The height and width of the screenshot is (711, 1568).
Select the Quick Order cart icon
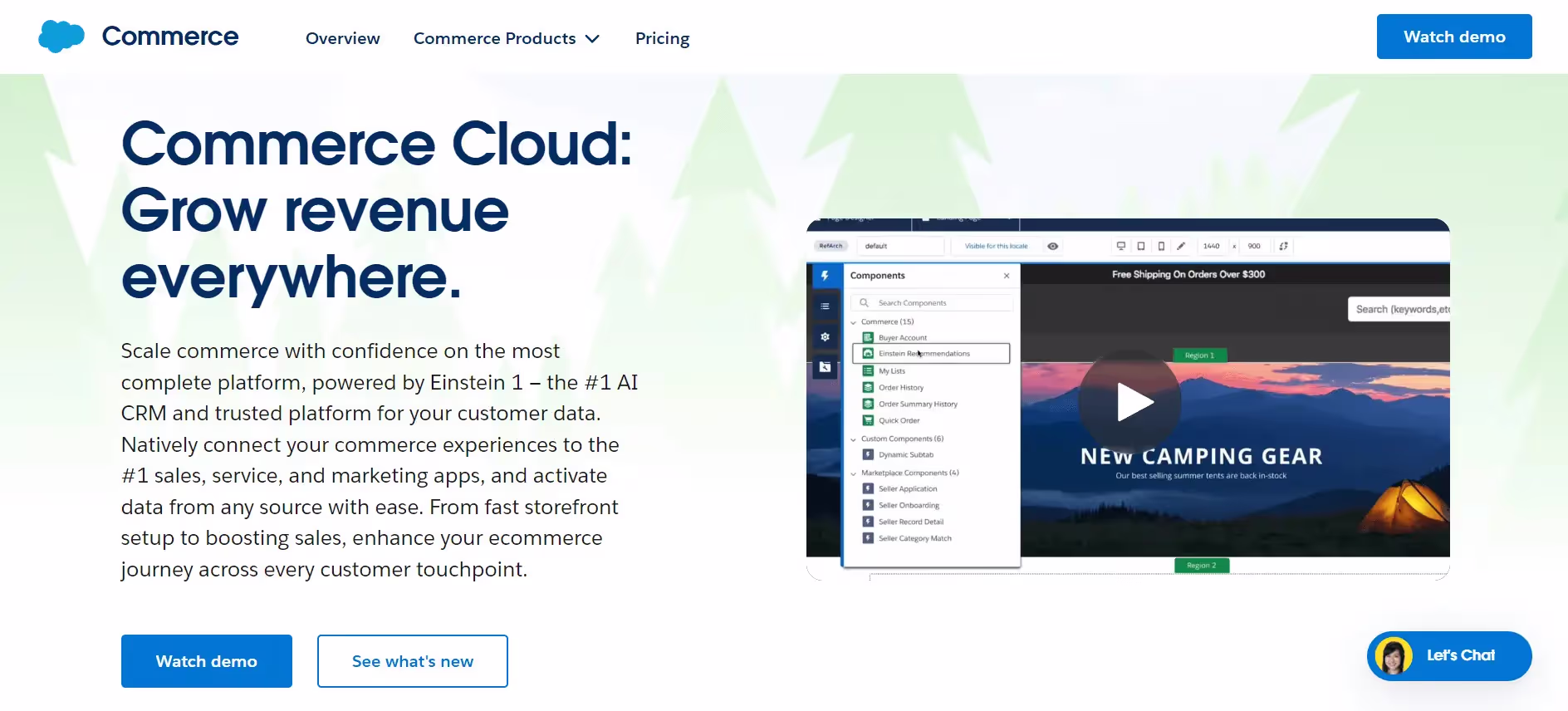point(868,421)
